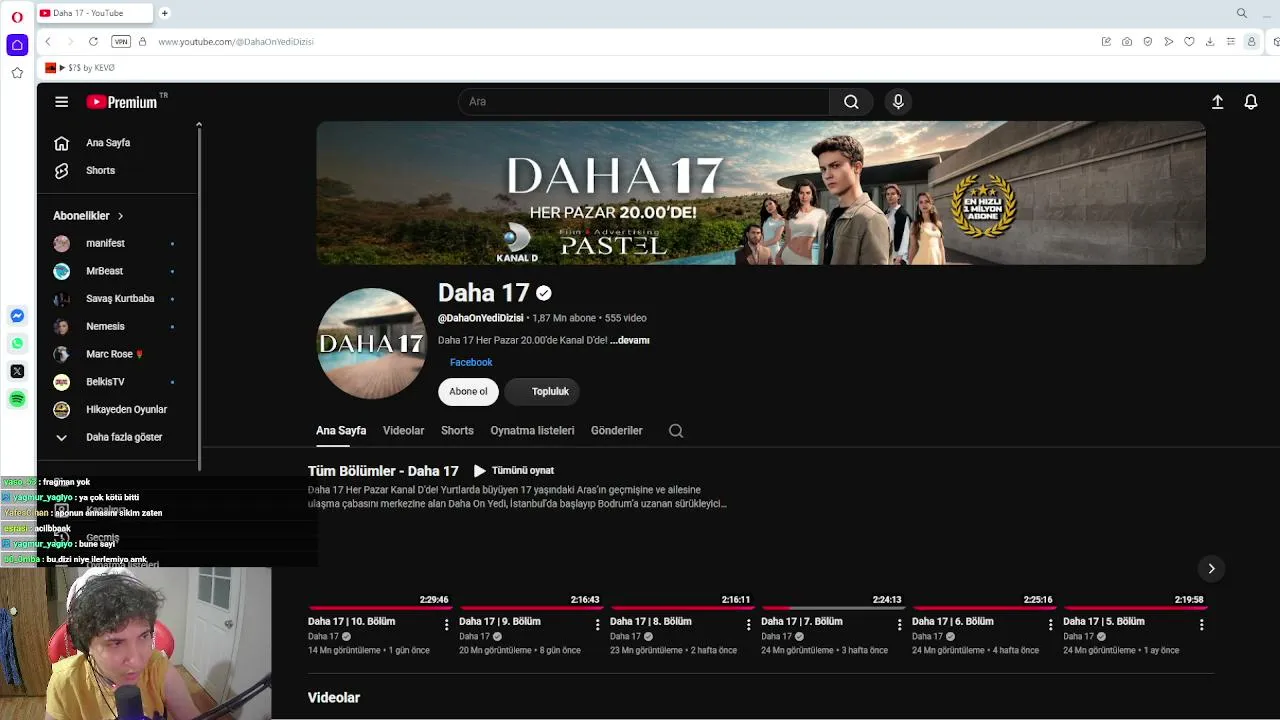1280x720 pixels.
Task: Play all with 'Tümünü oynat'
Action: click(x=514, y=471)
